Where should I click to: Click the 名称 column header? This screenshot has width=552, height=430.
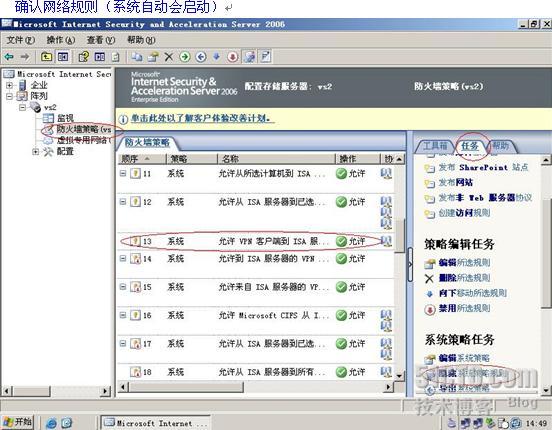[x=276, y=159]
